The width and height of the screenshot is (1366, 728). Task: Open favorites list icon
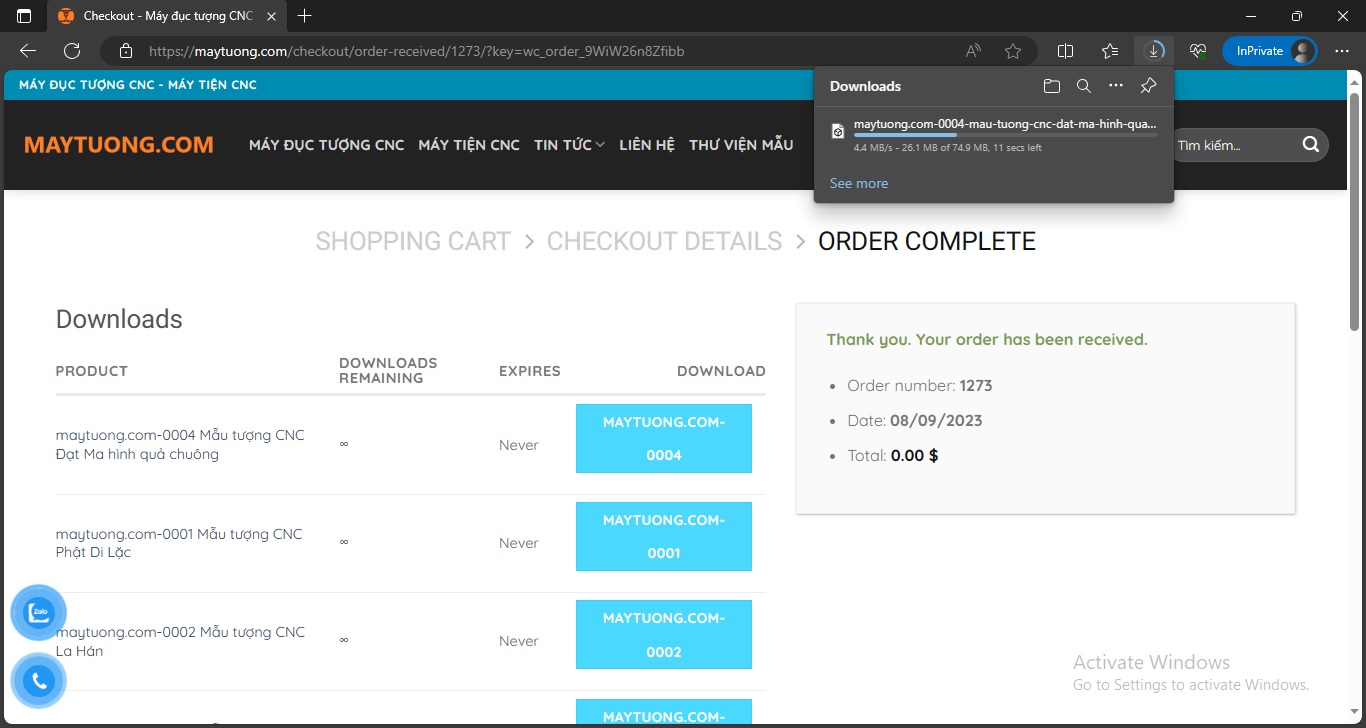point(1110,51)
